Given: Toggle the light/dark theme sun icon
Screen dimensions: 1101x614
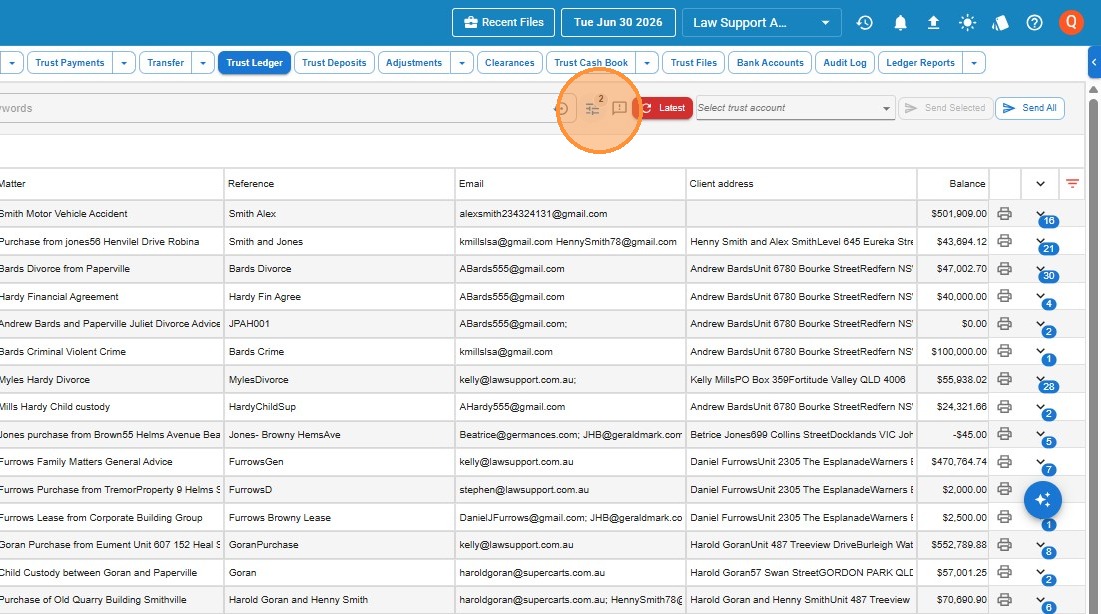Looking at the screenshot, I should click(967, 22).
